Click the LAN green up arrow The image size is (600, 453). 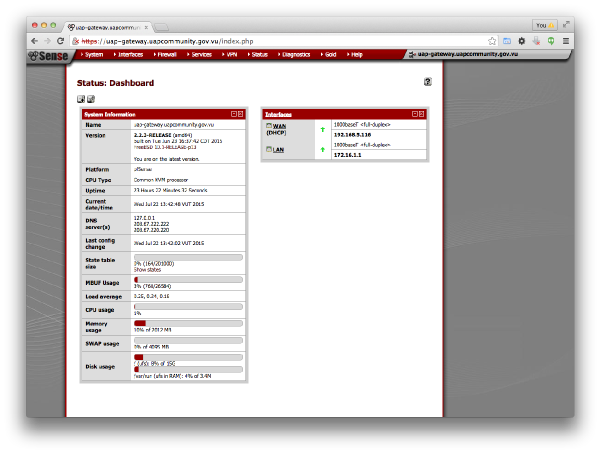point(323,150)
